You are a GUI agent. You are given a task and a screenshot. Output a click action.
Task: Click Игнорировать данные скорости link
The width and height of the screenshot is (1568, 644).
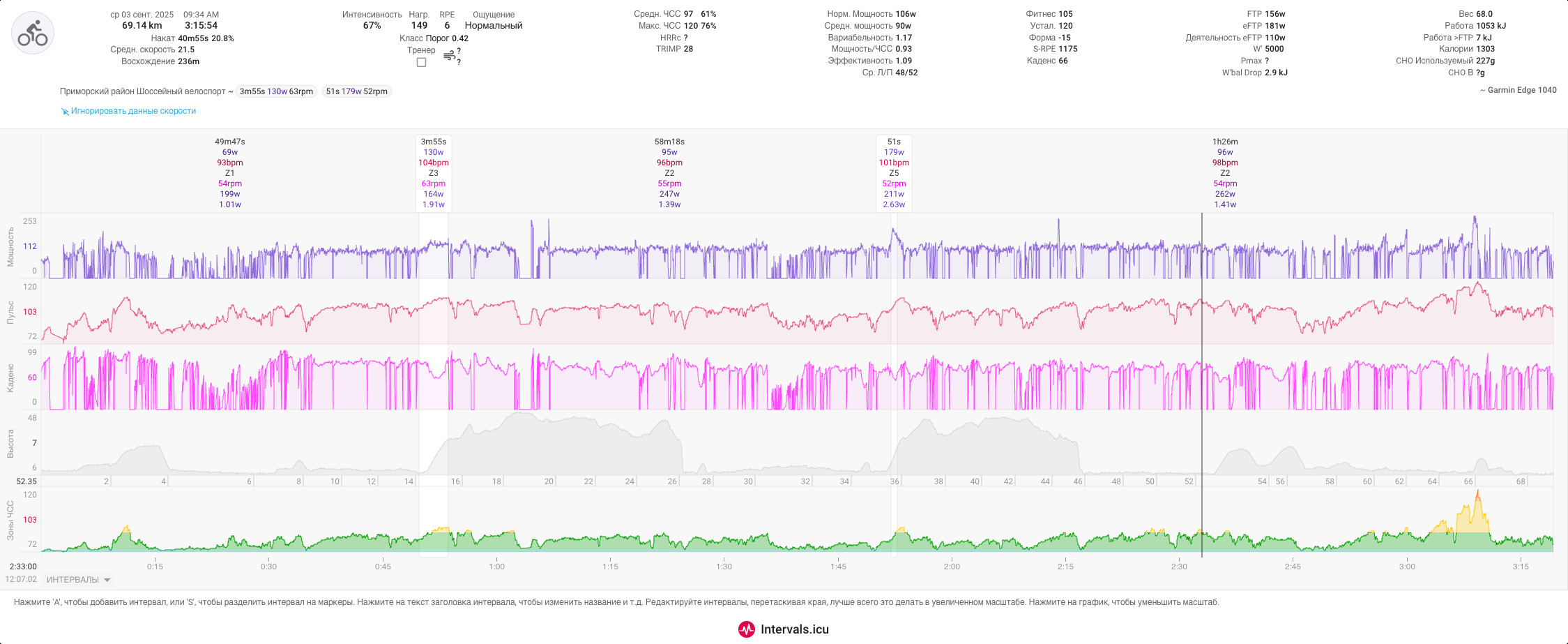[133, 111]
